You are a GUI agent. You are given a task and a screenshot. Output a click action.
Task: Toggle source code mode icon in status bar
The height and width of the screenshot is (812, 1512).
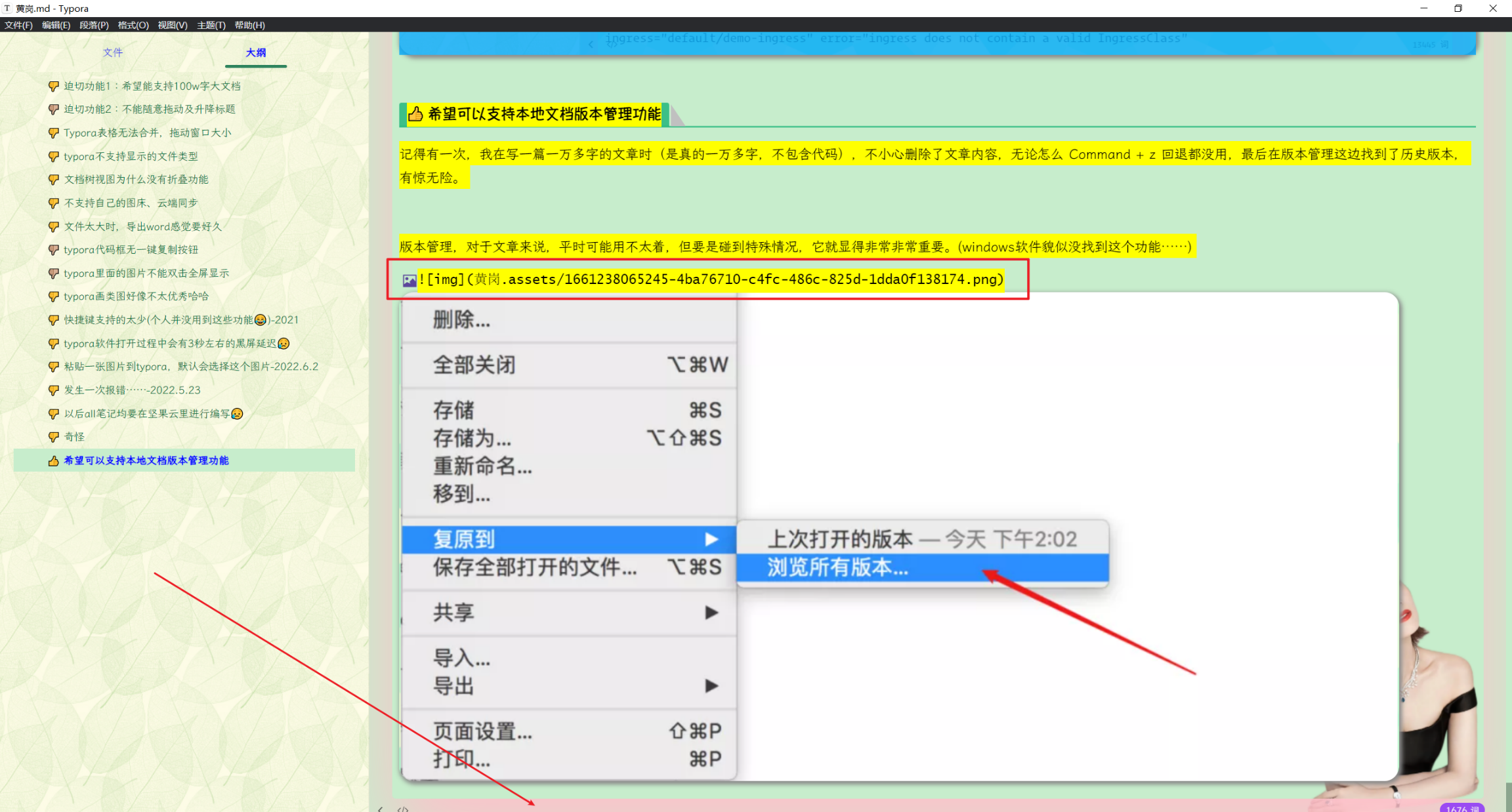coord(403,809)
